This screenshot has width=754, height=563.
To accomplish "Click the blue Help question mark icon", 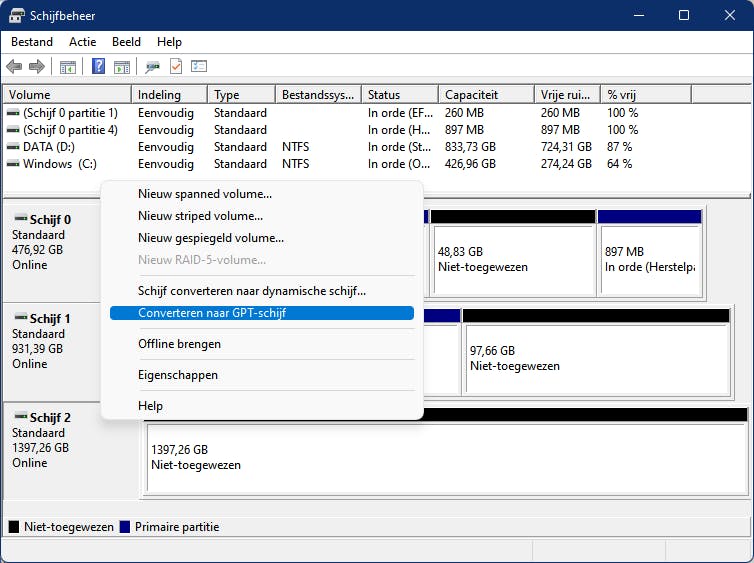I will coord(99,67).
